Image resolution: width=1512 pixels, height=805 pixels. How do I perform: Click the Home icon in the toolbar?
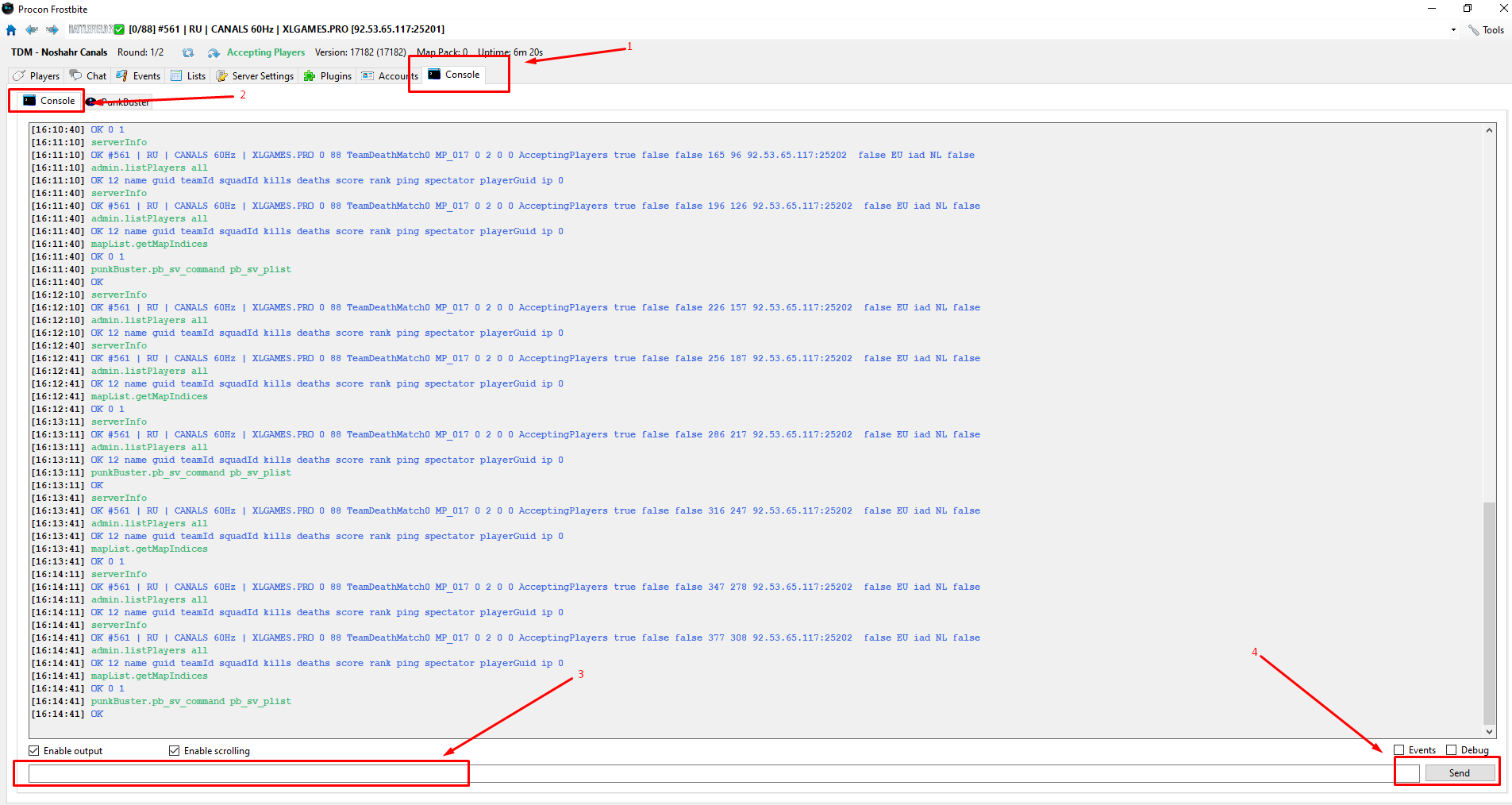click(x=11, y=30)
